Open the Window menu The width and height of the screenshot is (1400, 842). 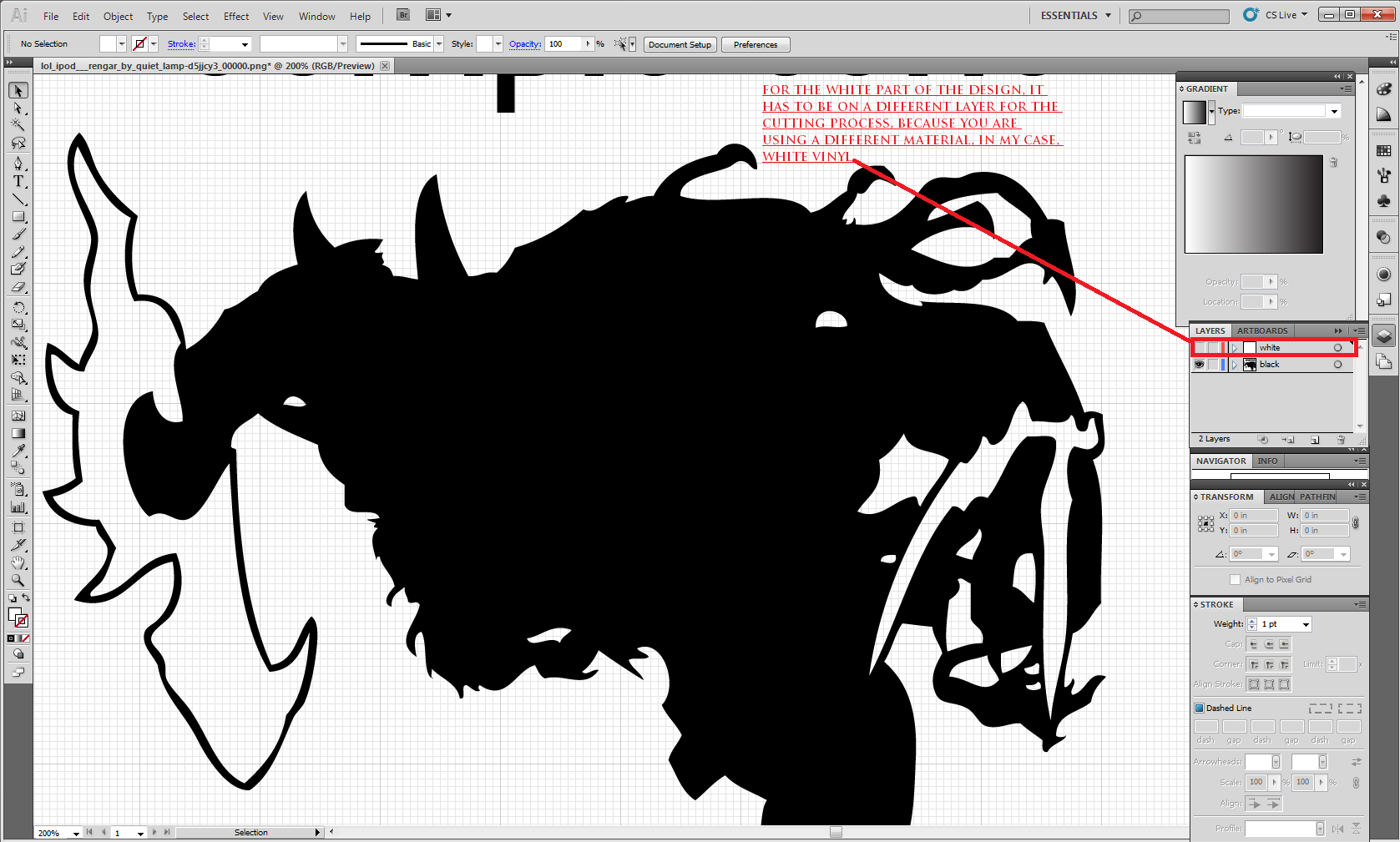coord(317,16)
